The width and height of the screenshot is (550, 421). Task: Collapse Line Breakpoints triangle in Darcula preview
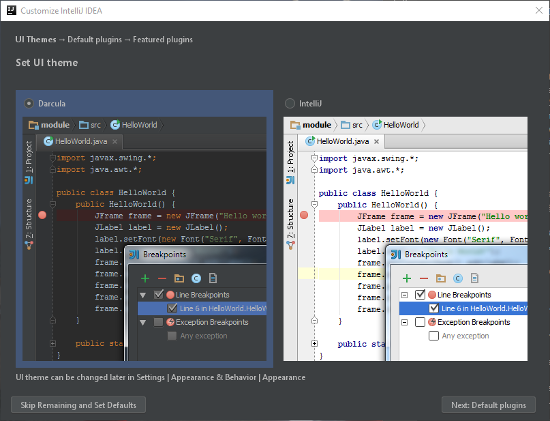[143, 295]
